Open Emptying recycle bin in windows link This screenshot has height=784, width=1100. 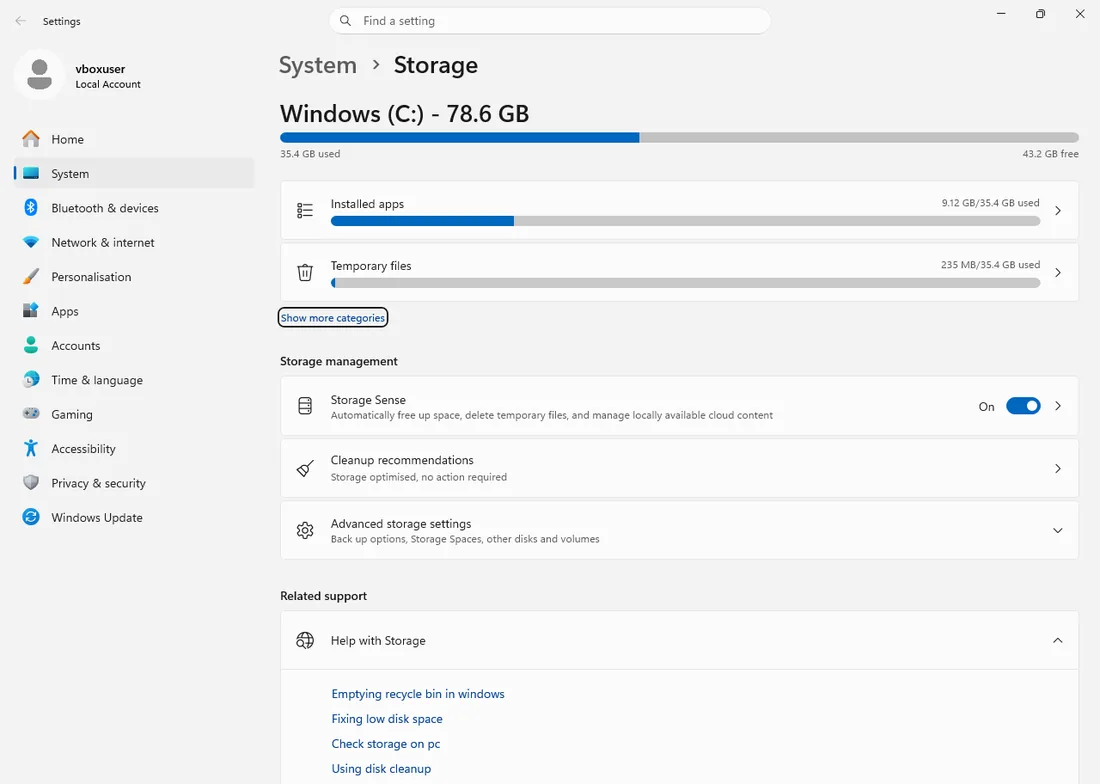417,694
